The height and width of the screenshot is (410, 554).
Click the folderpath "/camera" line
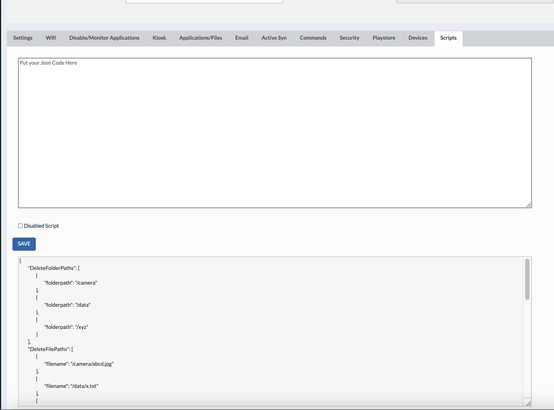71,283
